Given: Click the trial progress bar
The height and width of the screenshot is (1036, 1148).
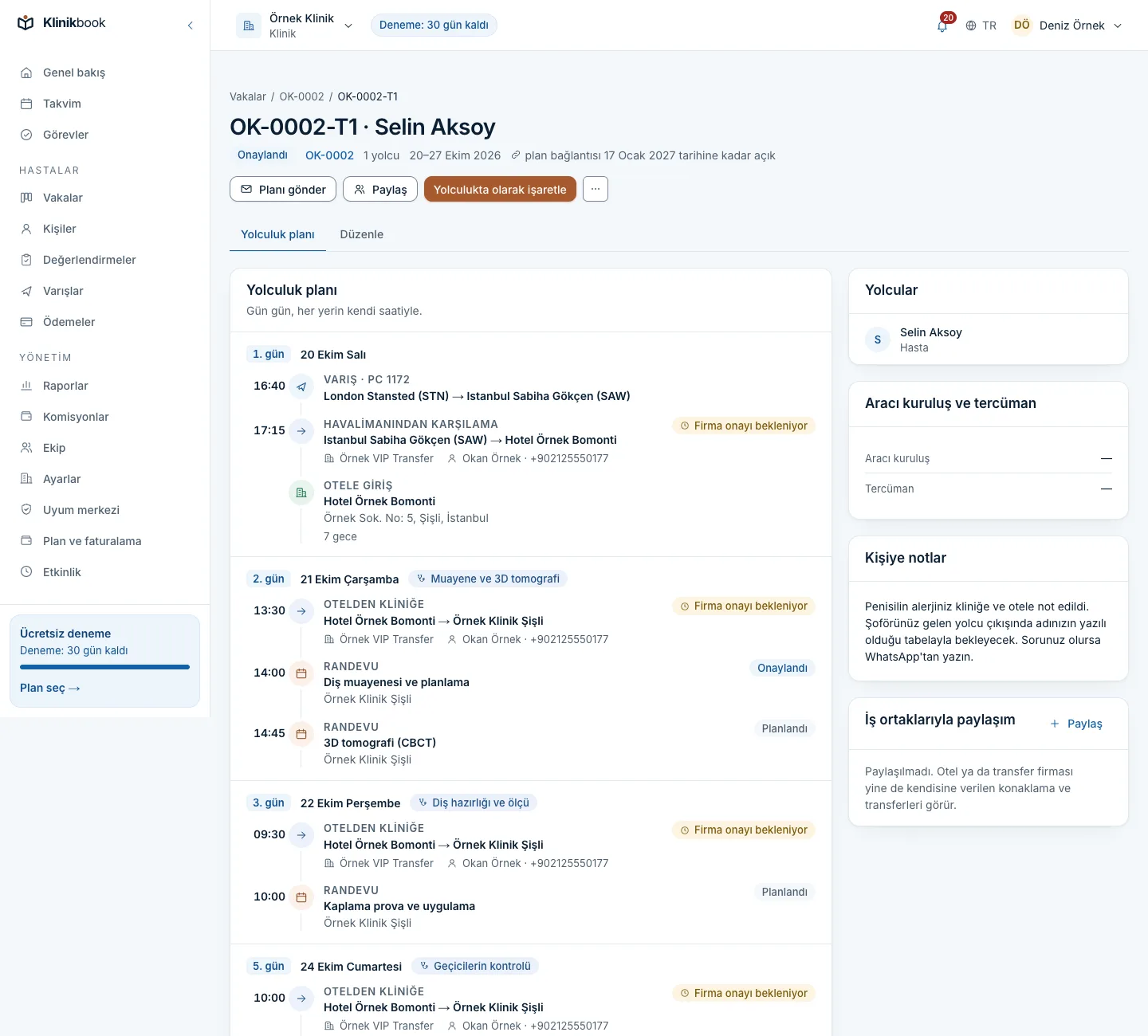Looking at the screenshot, I should [x=104, y=667].
